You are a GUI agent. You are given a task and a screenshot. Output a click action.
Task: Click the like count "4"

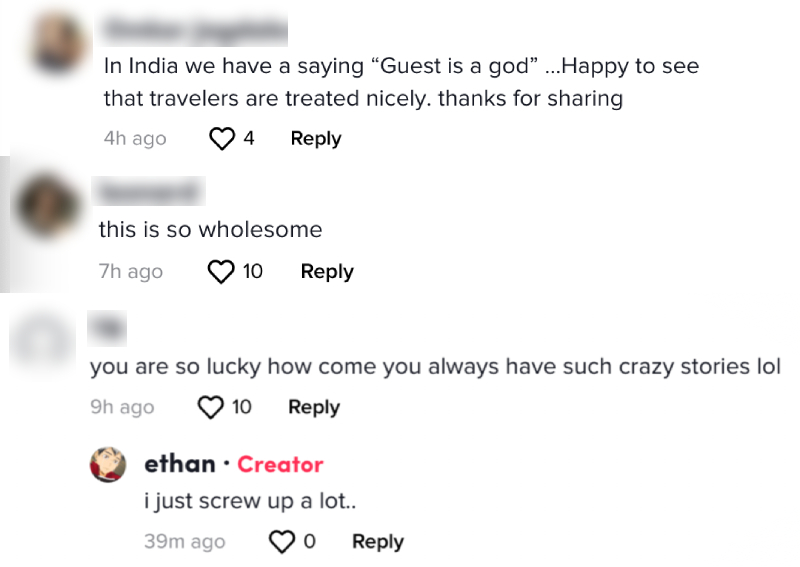point(248,139)
